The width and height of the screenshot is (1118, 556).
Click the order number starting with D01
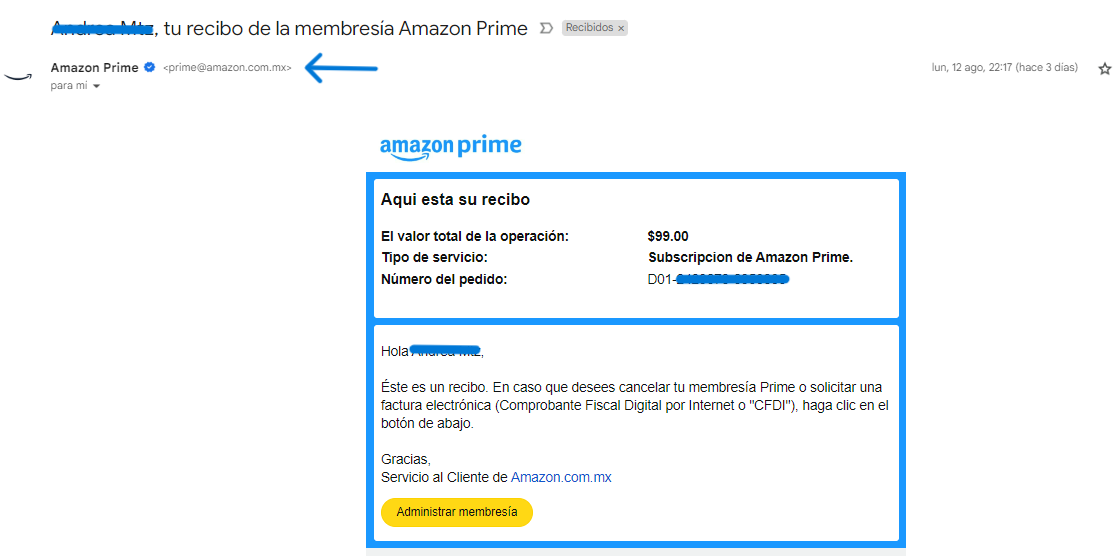[x=718, y=279]
